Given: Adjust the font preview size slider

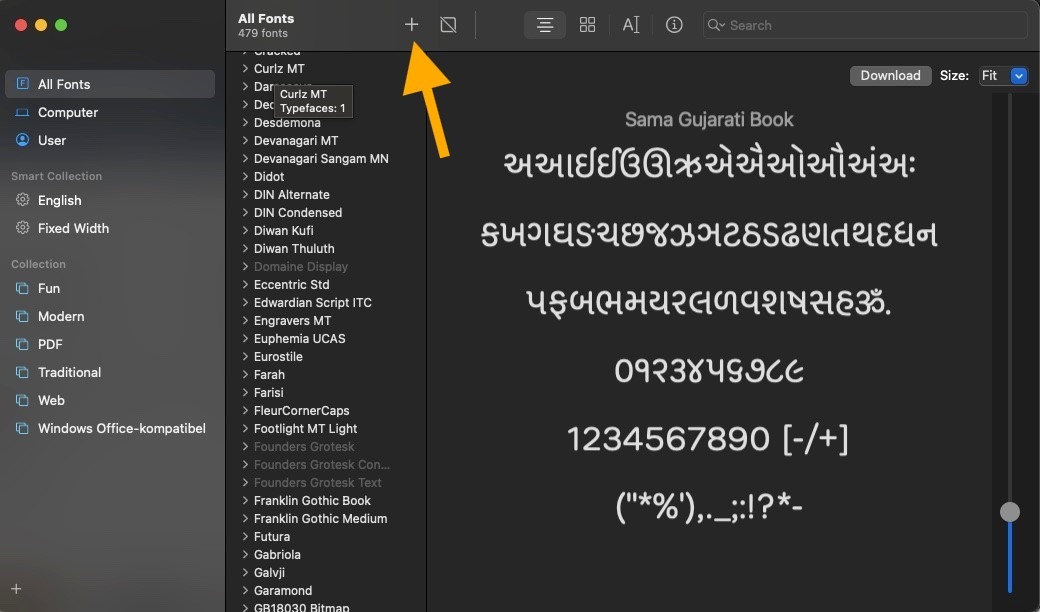Looking at the screenshot, I should tap(1009, 511).
